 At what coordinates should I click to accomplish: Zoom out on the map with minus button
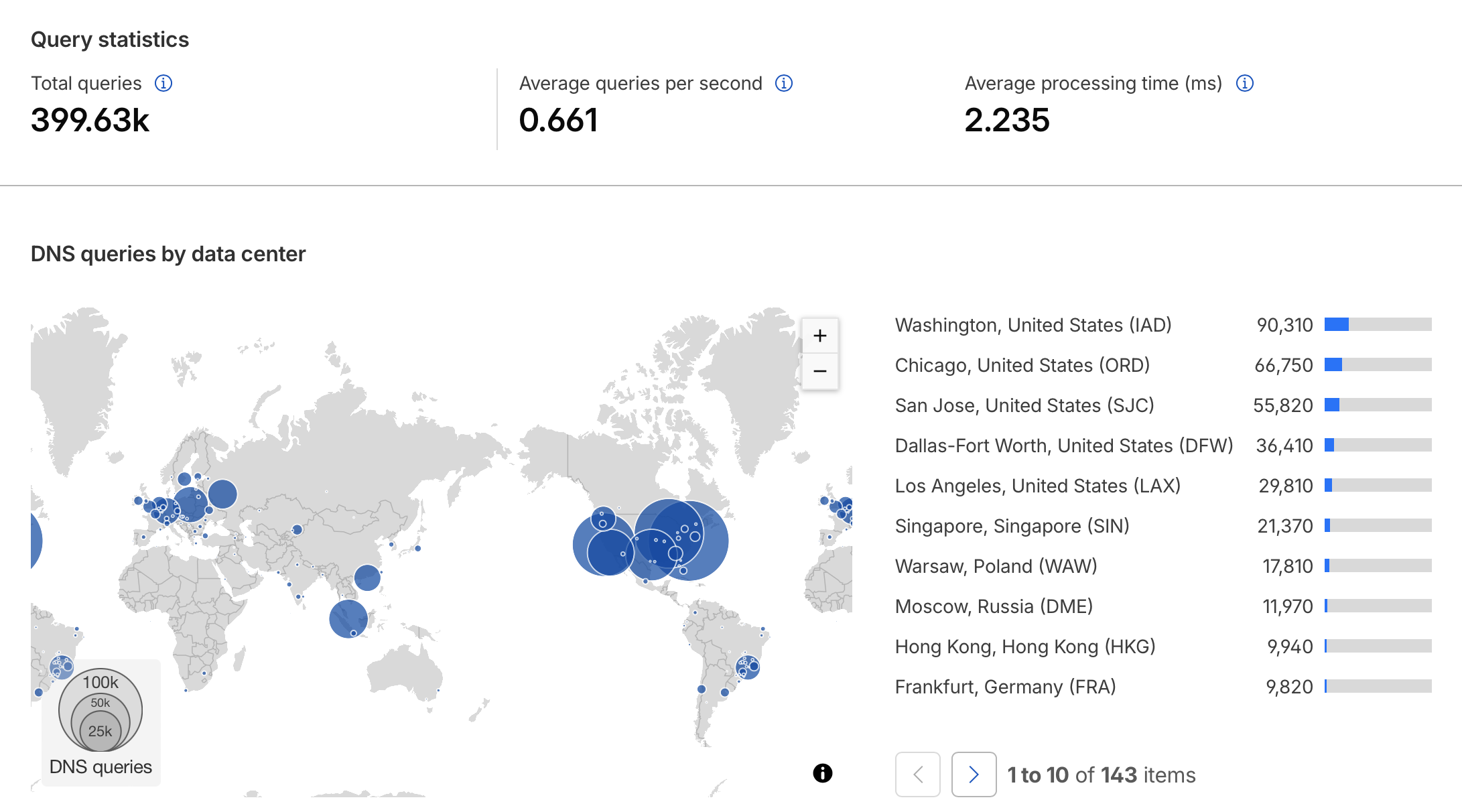pyautogui.click(x=820, y=371)
